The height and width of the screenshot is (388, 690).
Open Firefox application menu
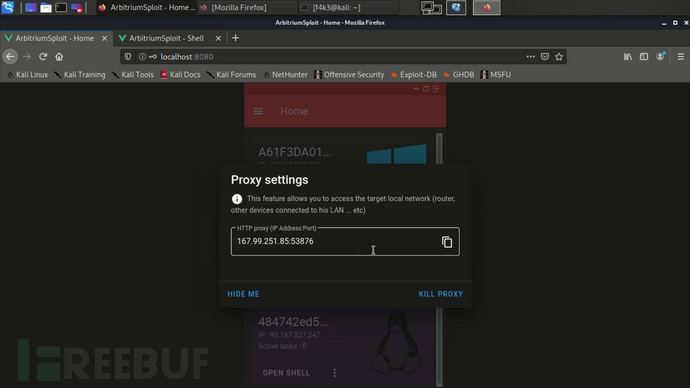(681, 57)
